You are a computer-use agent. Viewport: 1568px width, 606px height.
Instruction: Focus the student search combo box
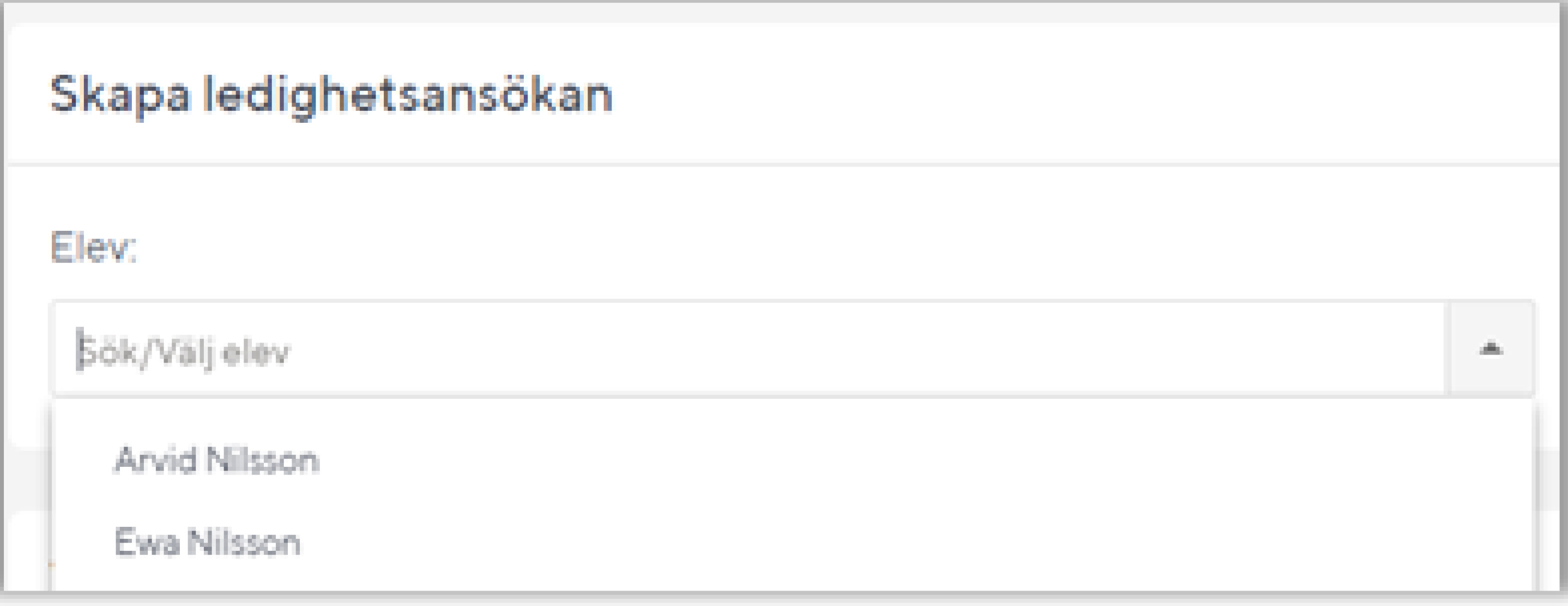click(750, 350)
